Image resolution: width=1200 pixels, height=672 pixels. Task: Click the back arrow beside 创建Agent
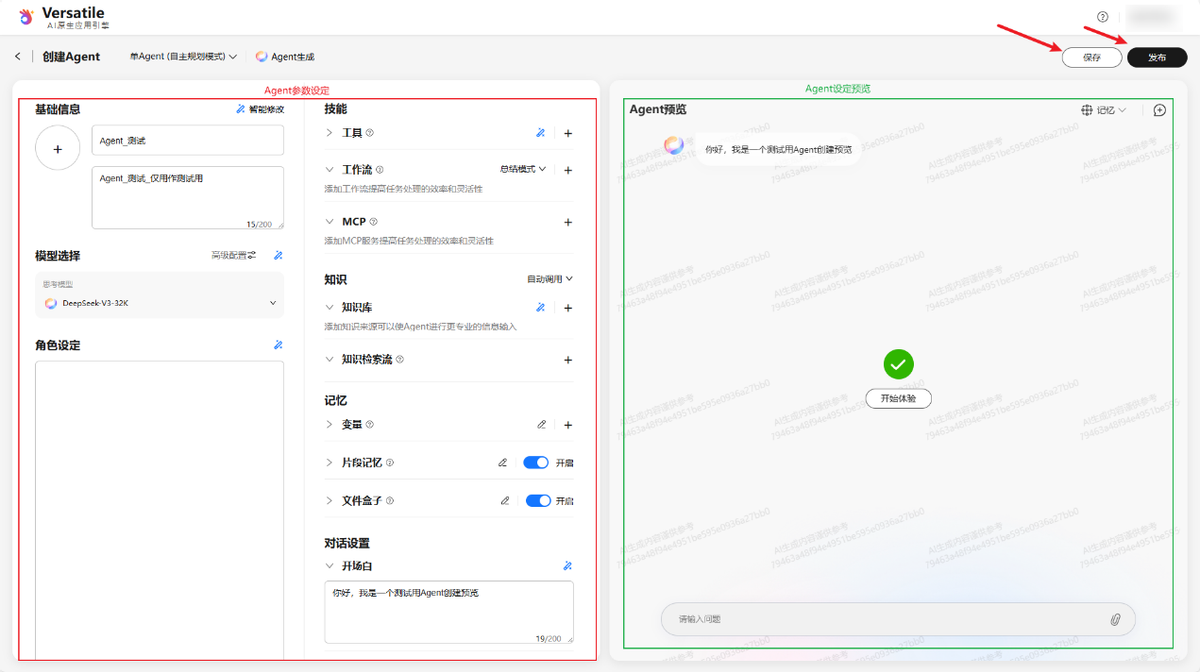(x=18, y=57)
